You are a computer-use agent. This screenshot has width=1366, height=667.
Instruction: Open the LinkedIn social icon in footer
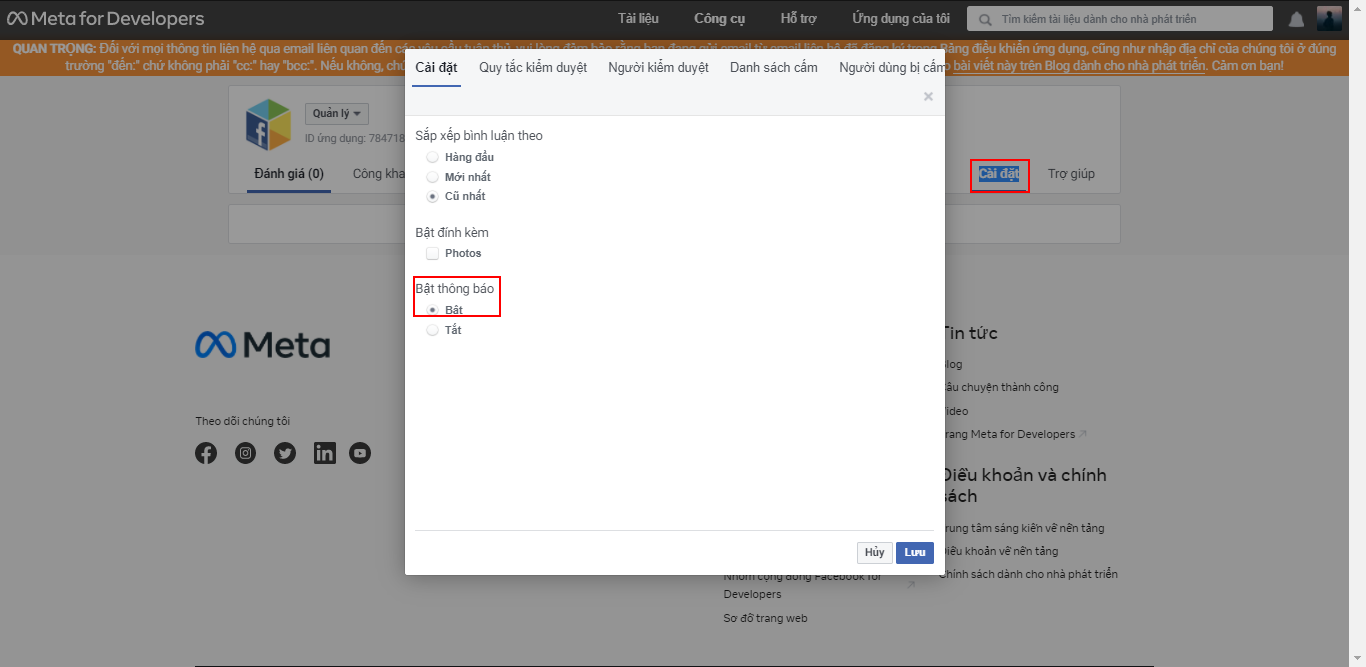coord(324,453)
